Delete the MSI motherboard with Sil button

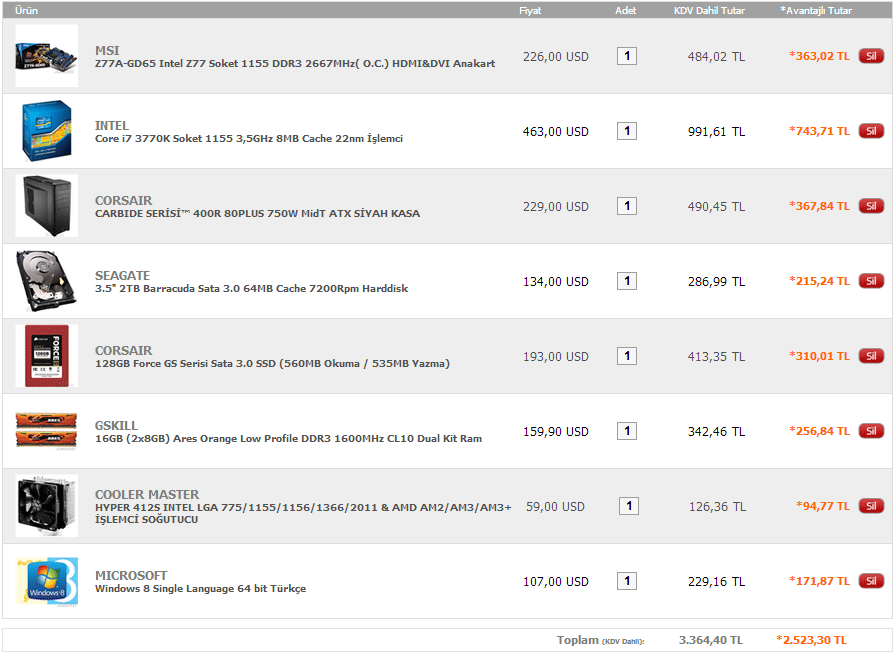[x=871, y=56]
